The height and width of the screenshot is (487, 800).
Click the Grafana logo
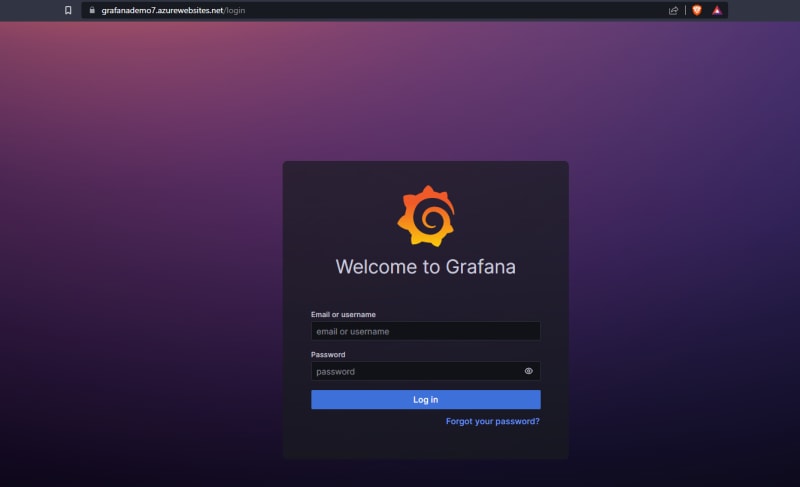coord(426,216)
